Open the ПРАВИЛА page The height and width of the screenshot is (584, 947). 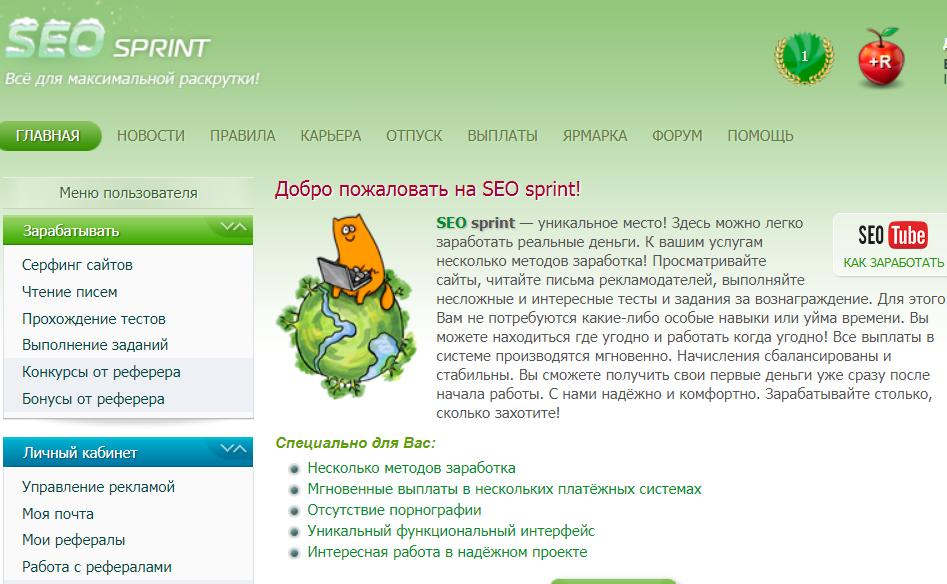(x=242, y=136)
